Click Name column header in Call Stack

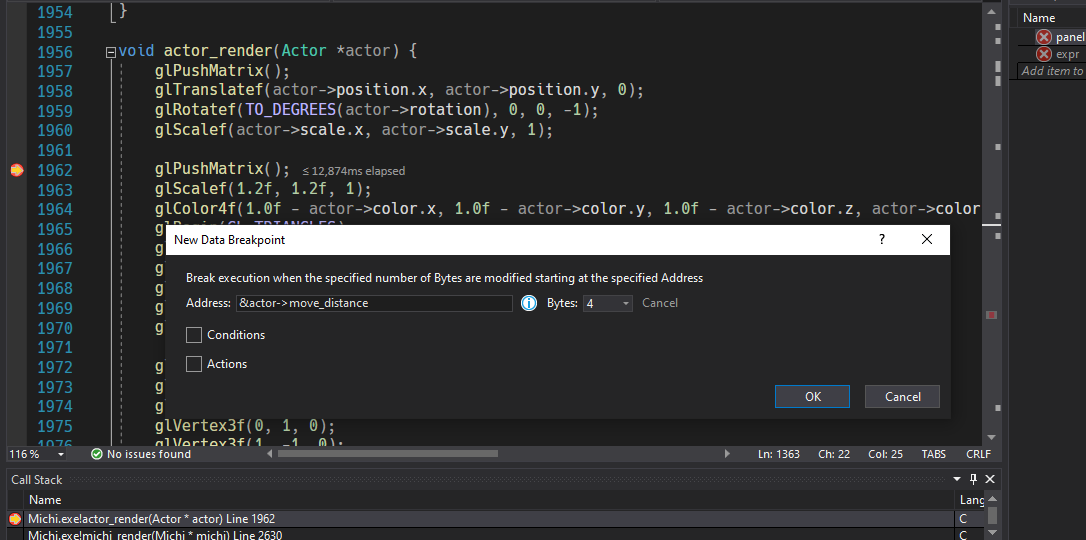coord(46,500)
